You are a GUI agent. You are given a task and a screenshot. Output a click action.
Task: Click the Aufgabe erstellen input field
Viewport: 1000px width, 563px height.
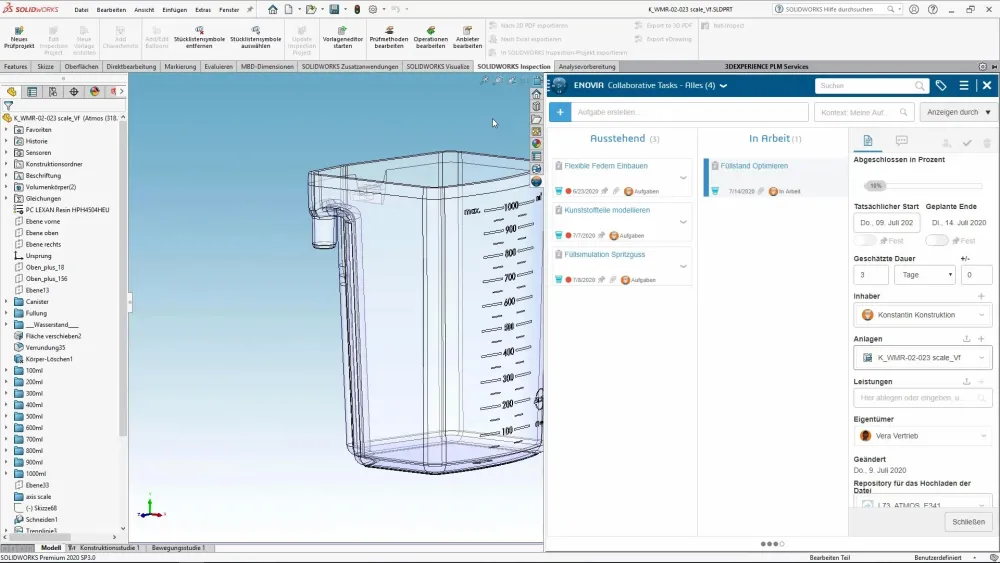[690, 112]
